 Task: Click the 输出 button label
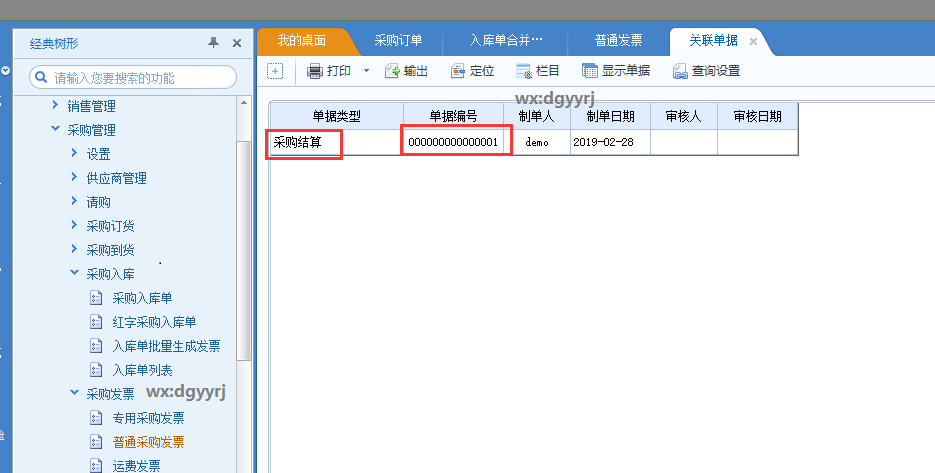pos(416,71)
